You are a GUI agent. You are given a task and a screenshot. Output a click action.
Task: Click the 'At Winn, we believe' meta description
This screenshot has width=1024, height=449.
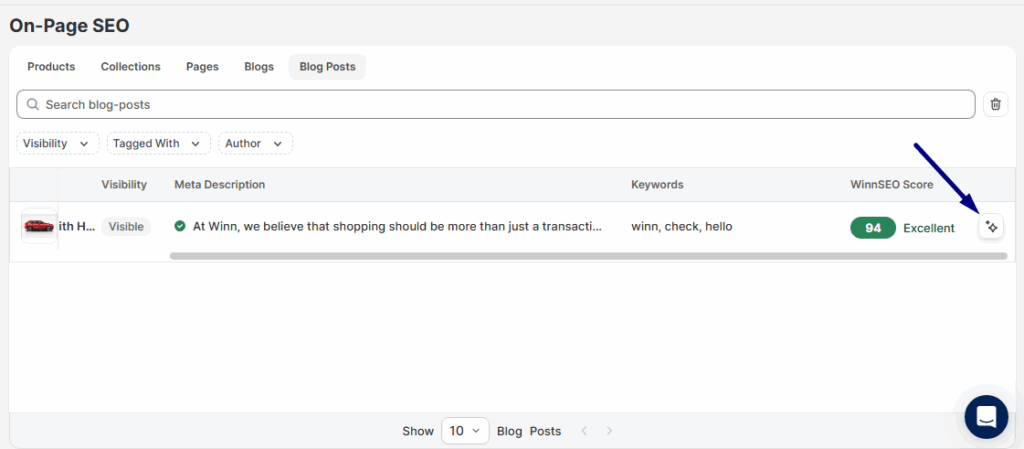397,226
